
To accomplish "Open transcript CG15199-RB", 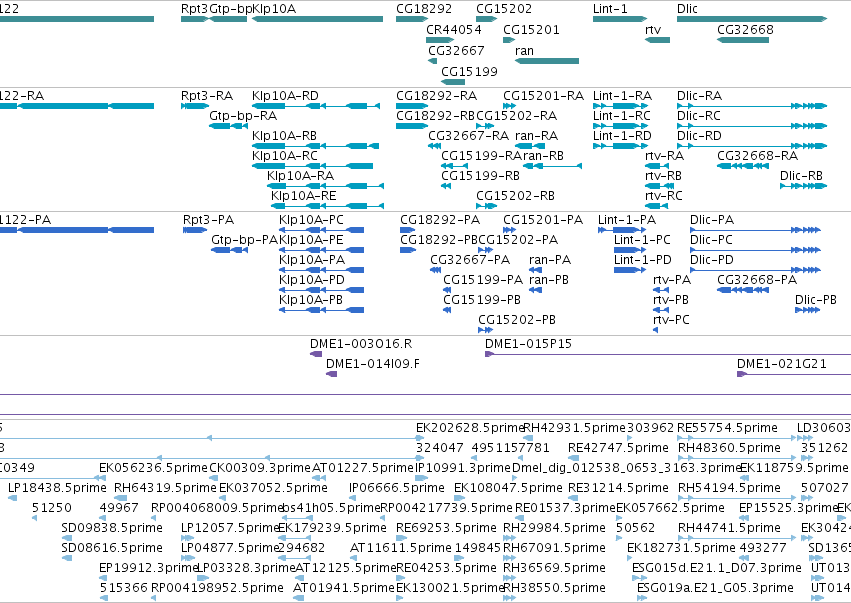I will point(446,186).
